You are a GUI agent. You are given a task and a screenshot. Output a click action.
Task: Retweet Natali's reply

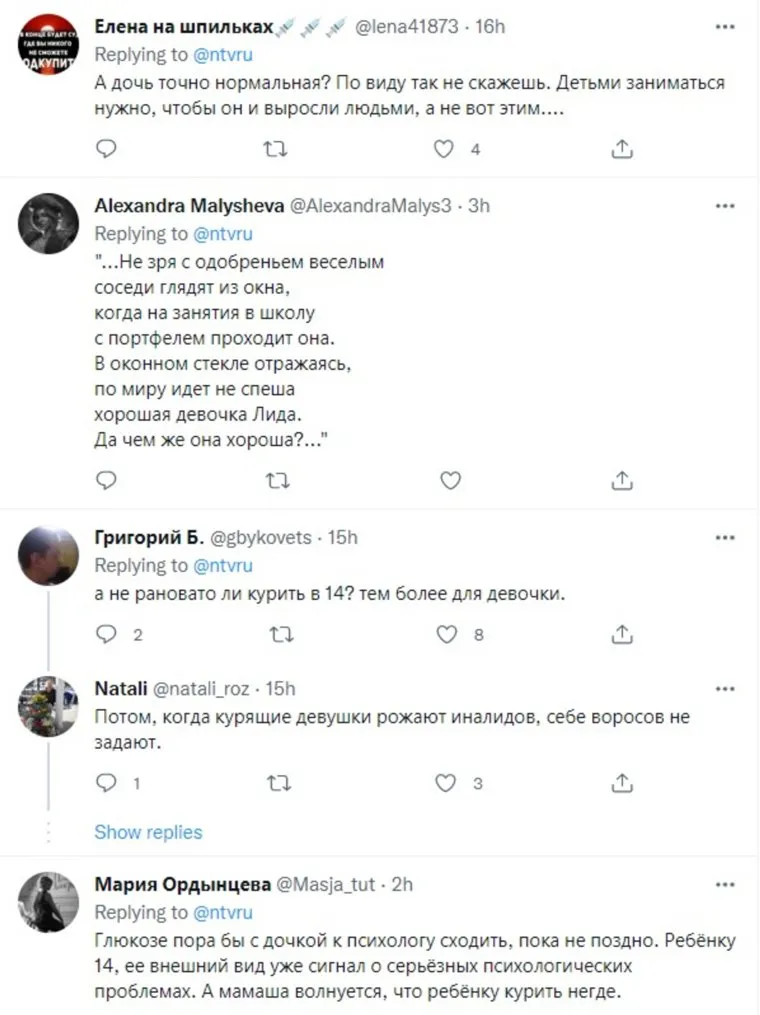(276, 783)
